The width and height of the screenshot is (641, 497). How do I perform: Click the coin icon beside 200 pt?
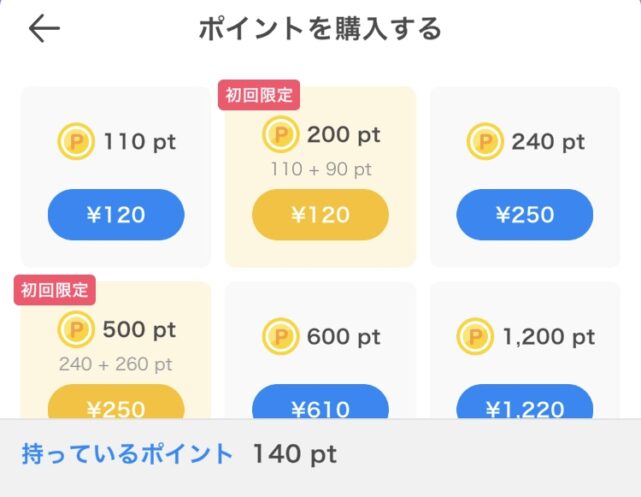coord(280,135)
